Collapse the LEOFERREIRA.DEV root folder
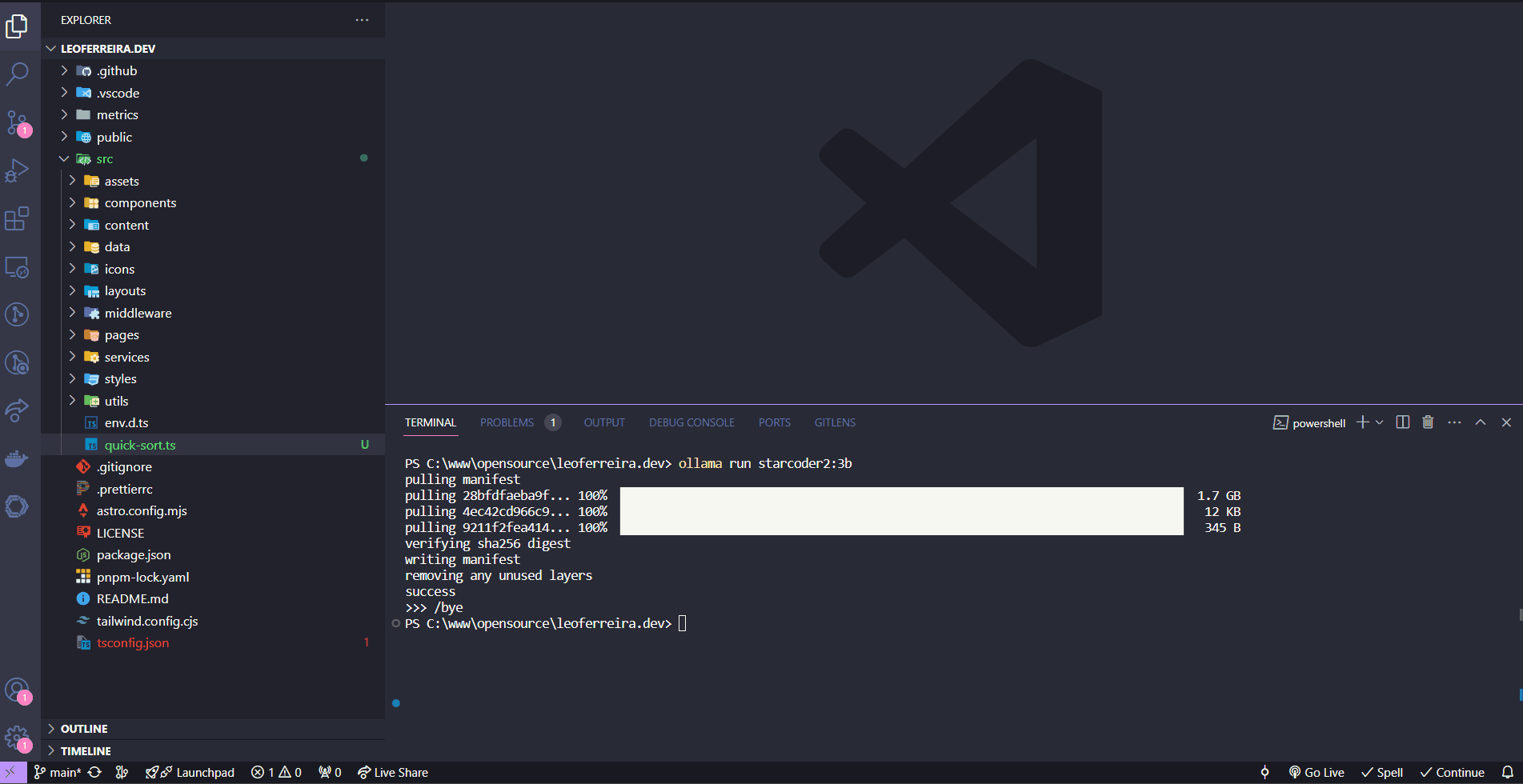The height and width of the screenshot is (784, 1523). tap(213, 49)
